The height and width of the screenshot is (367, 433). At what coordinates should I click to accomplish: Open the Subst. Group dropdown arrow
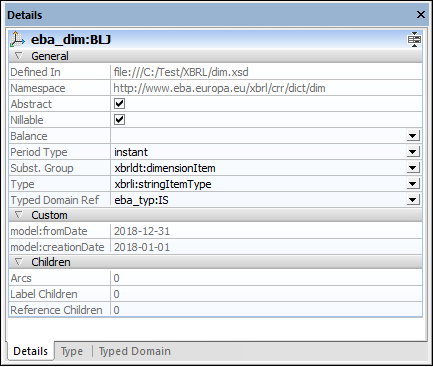413,168
